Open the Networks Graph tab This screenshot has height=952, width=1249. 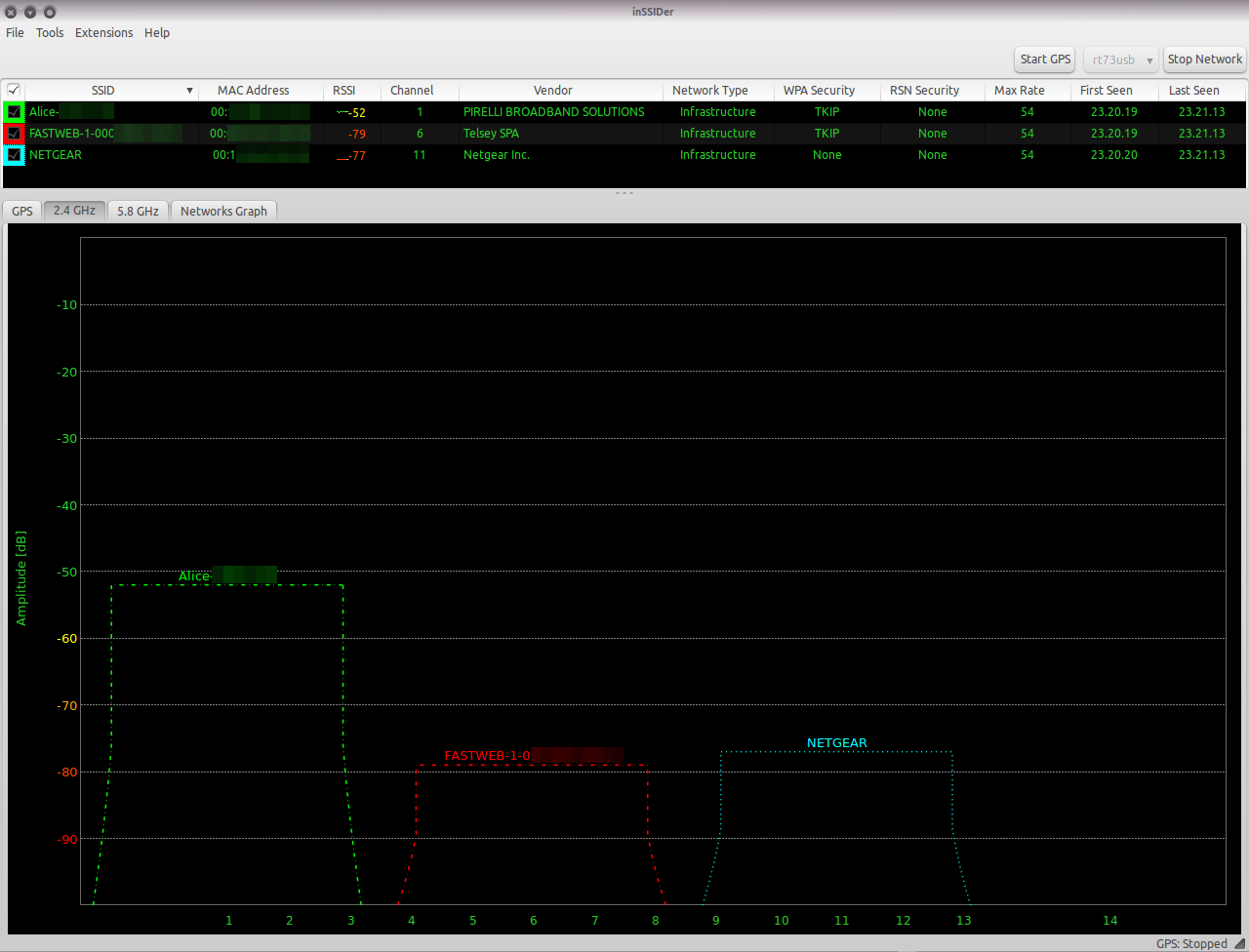click(223, 210)
